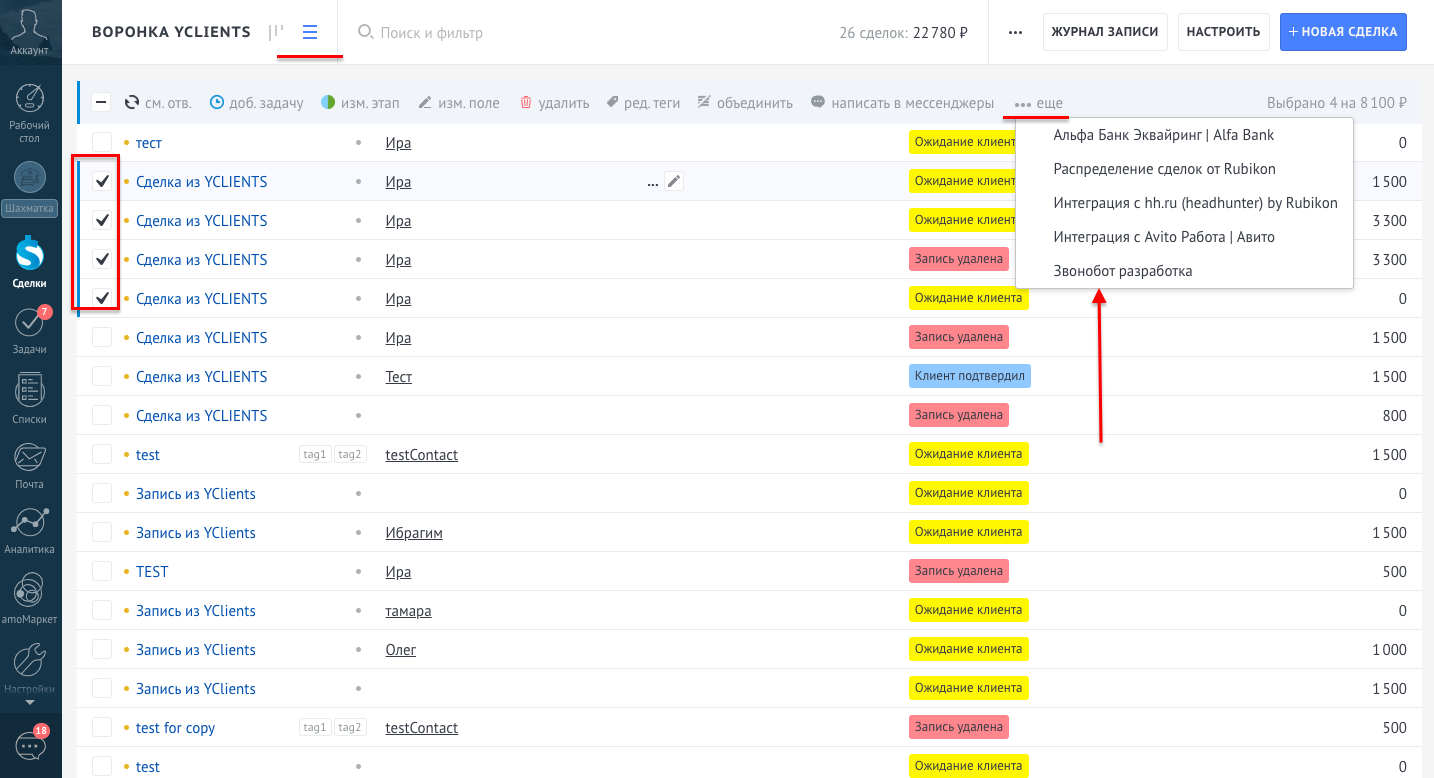This screenshot has height=778, width=1434.
Task: Click ред. теги edit tags action
Action: tap(643, 103)
